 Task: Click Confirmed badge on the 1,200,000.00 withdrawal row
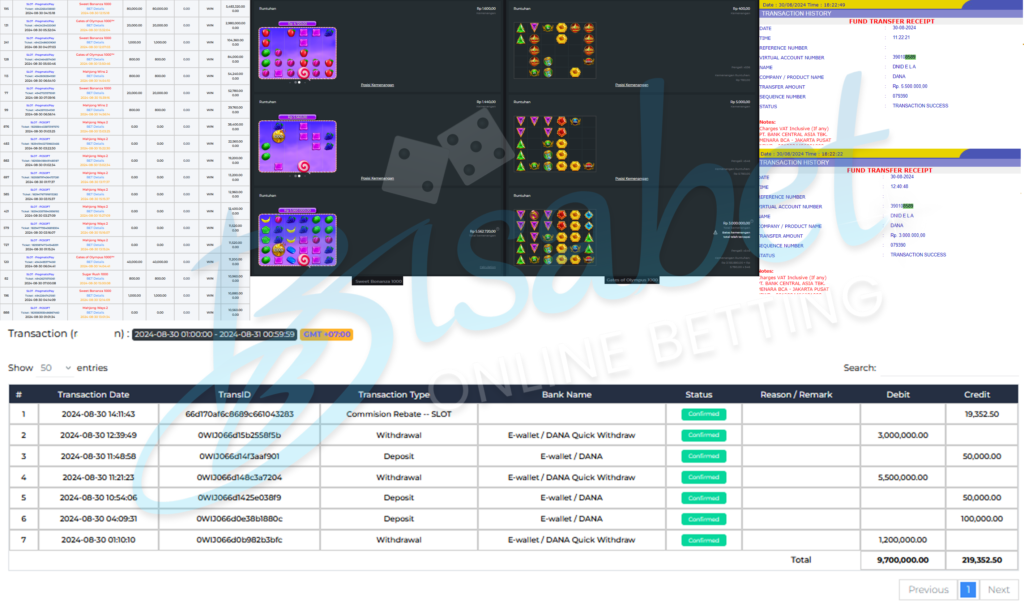[x=704, y=539]
